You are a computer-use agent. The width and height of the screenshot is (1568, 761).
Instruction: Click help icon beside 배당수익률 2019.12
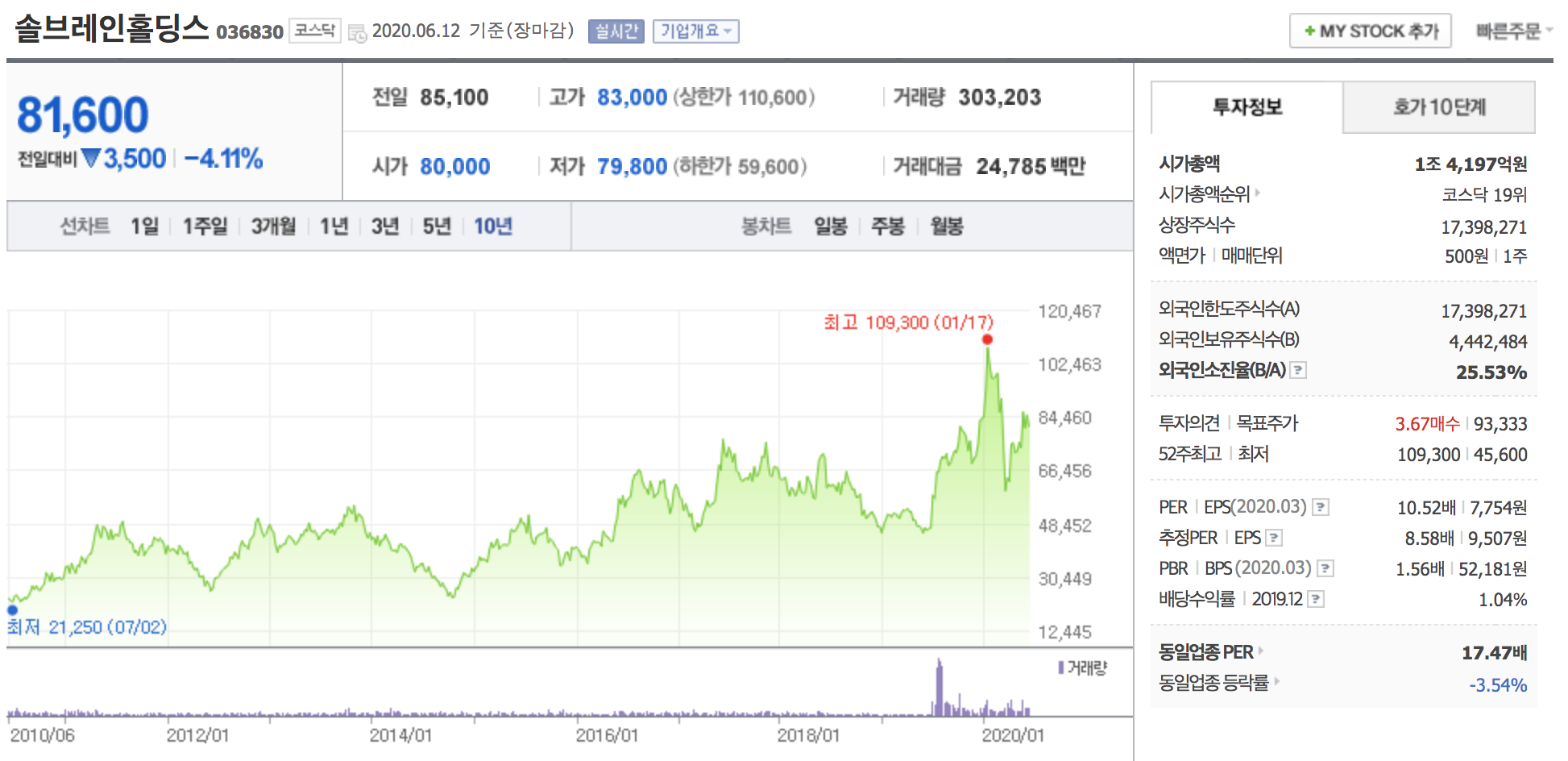(x=1316, y=599)
